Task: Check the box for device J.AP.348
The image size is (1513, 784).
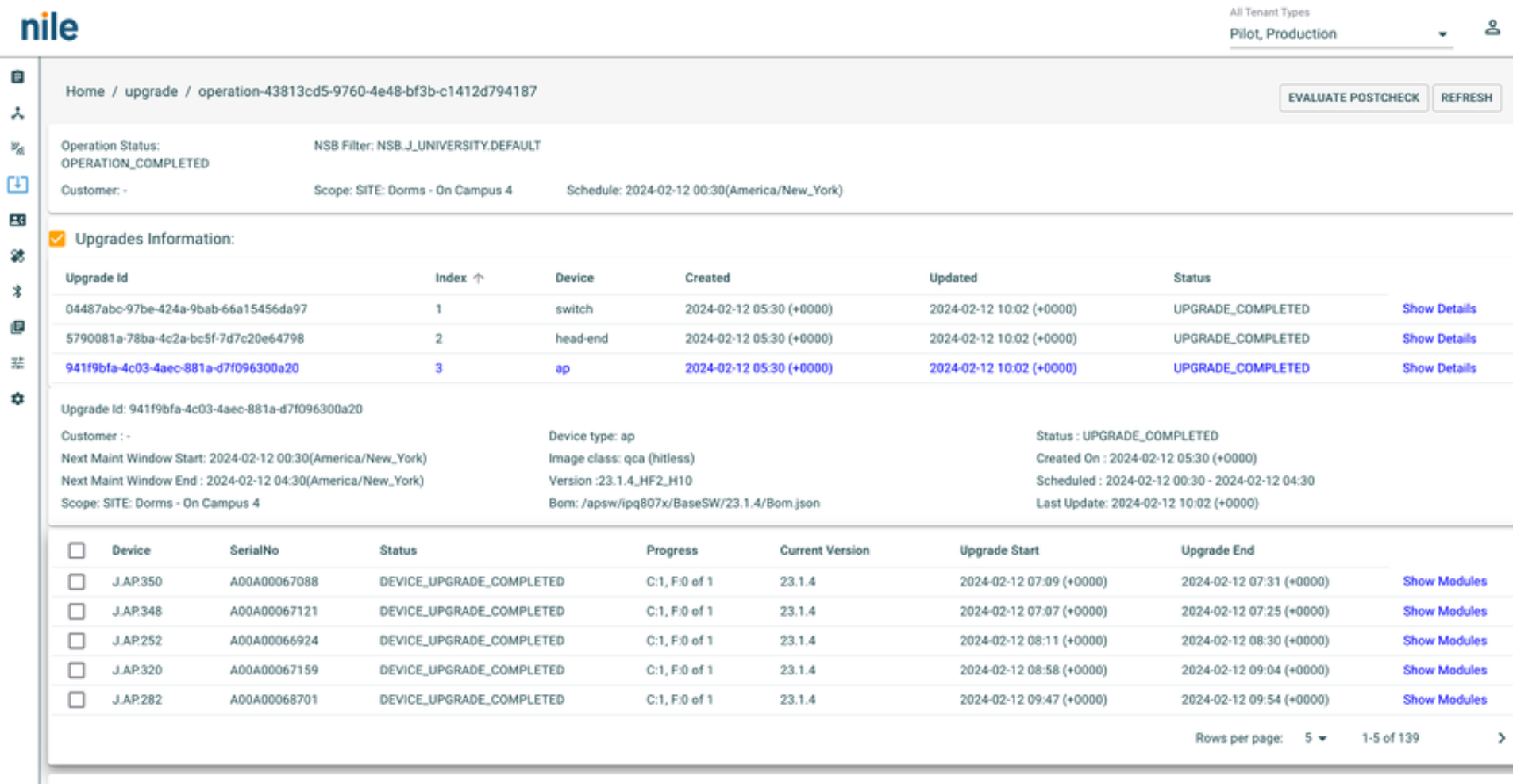Action: (76, 611)
